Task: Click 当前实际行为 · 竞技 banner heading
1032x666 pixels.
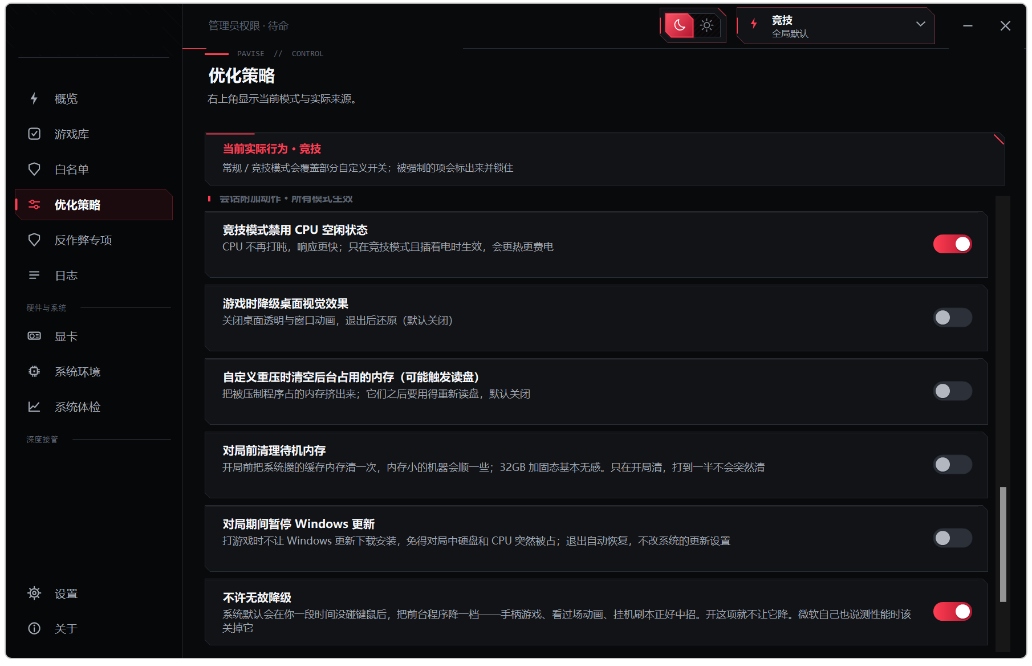Action: coord(272,149)
